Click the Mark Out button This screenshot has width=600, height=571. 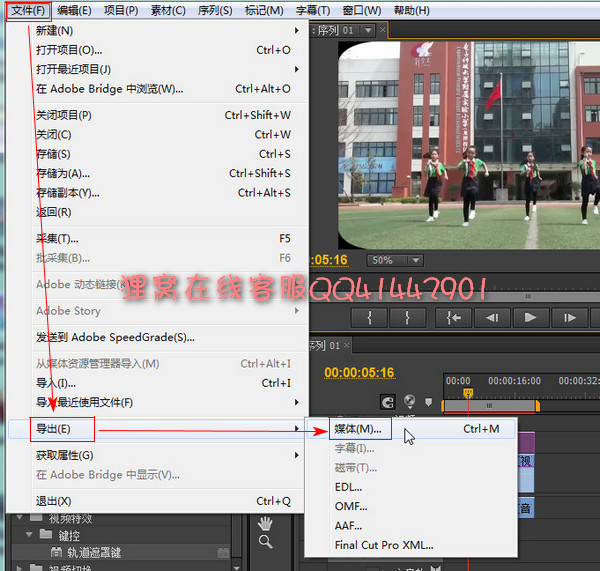(408, 318)
